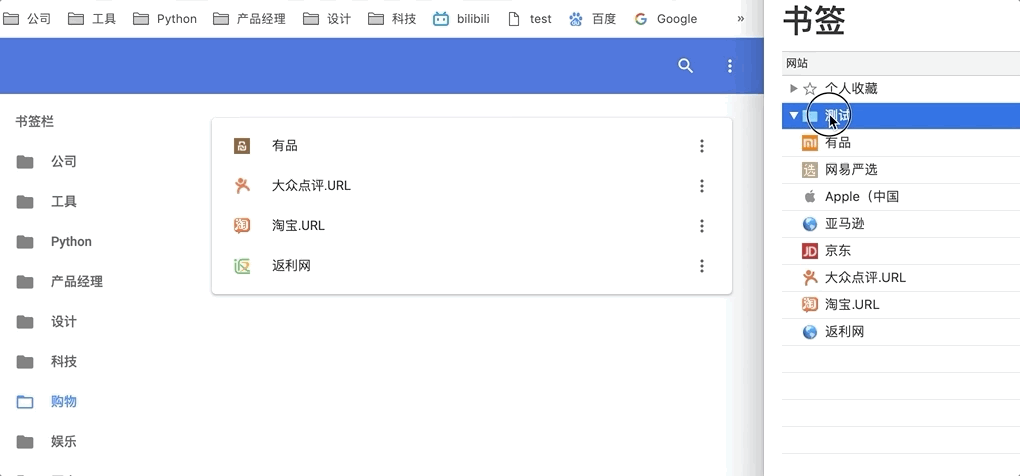Select Apple（中国 in the right panel
Screen dimensions: 1020x476
coord(901,196)
